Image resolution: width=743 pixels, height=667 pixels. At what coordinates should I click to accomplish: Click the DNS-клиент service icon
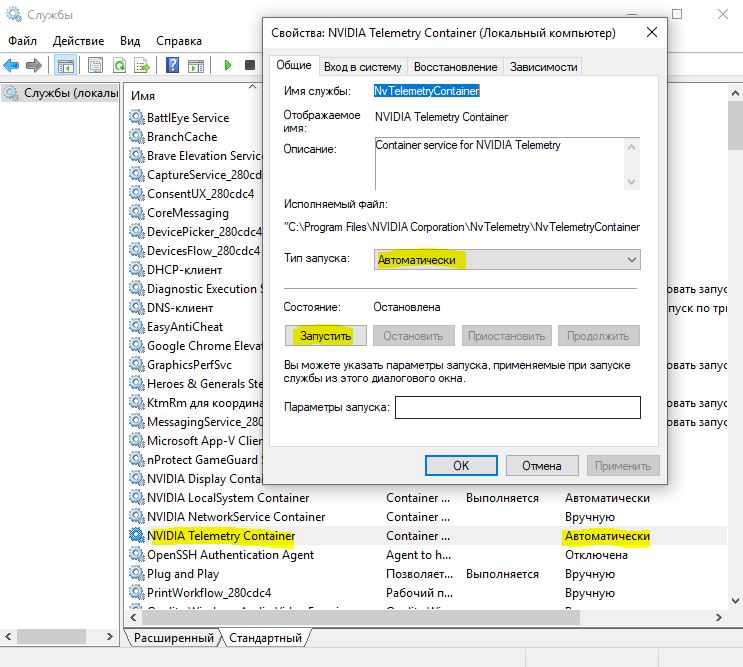136,307
